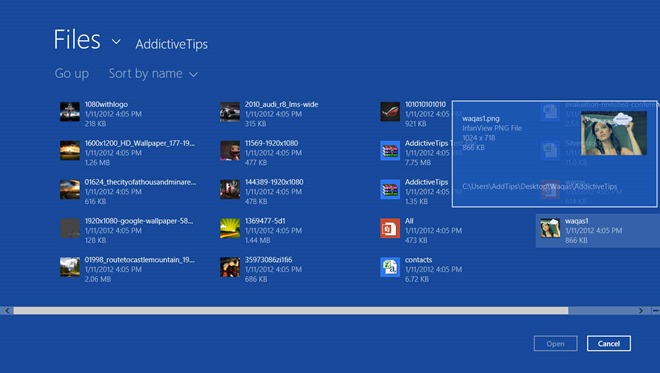This screenshot has height=373, width=660.
Task: Click the scrollbar right arrow
Action: point(641,311)
